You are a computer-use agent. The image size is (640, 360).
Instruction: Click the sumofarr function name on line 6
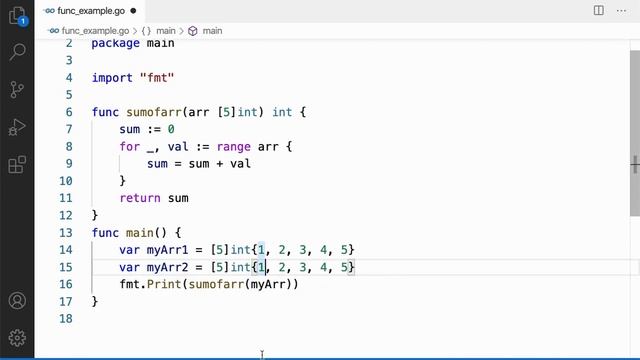pyautogui.click(x=153, y=112)
